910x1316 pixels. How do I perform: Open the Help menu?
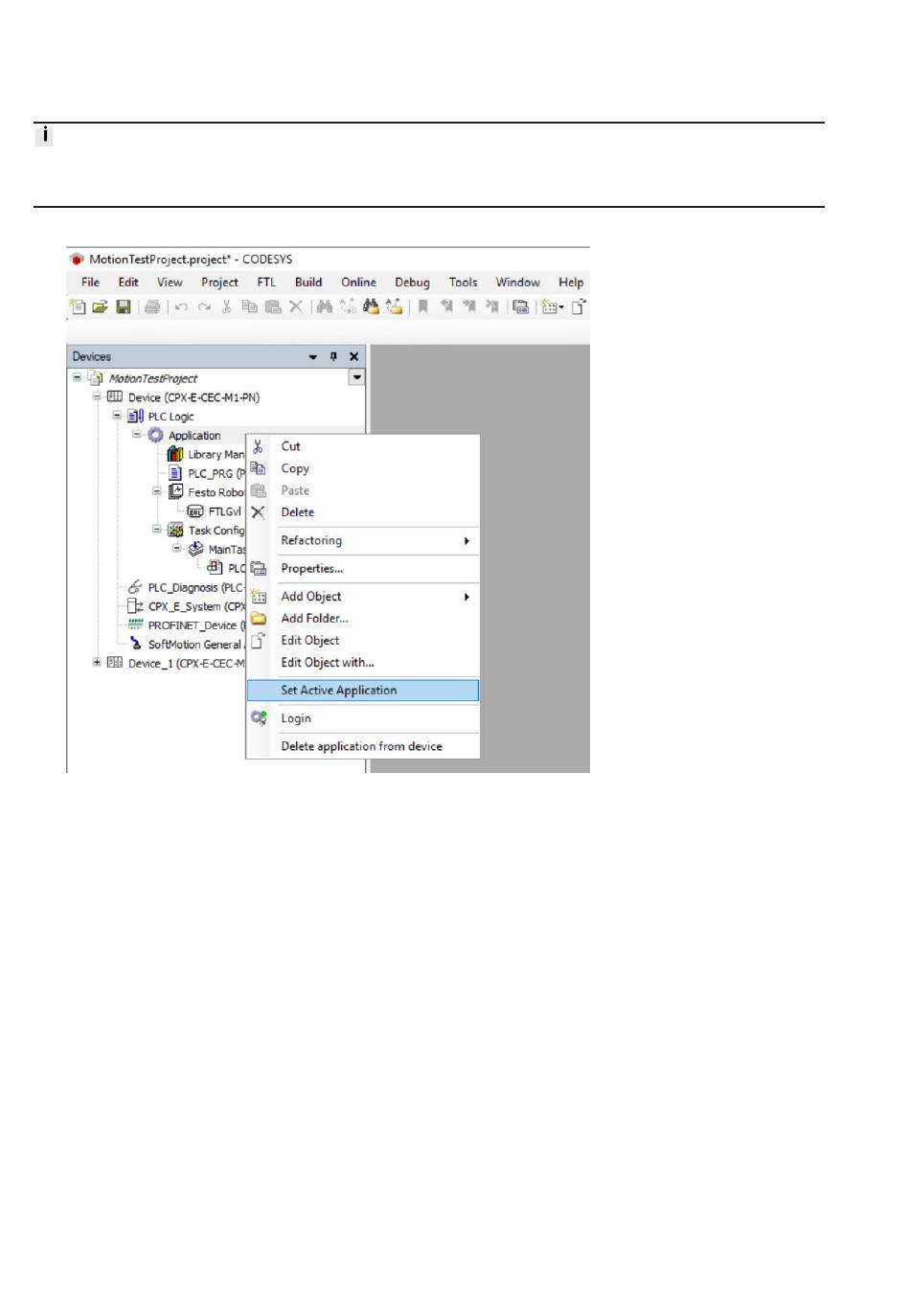click(x=571, y=283)
